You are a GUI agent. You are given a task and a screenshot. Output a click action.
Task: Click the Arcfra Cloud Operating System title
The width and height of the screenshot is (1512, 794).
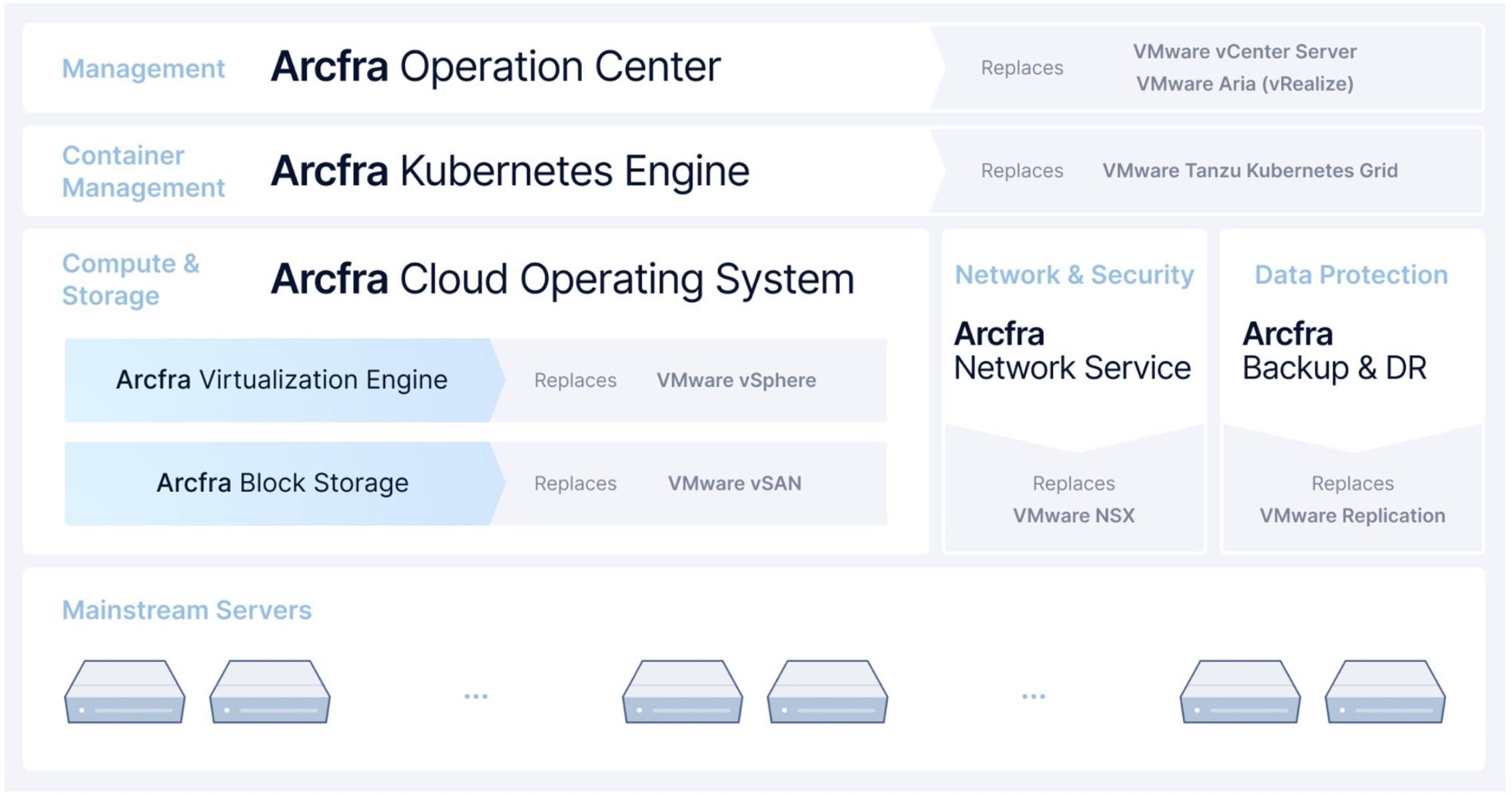(562, 279)
